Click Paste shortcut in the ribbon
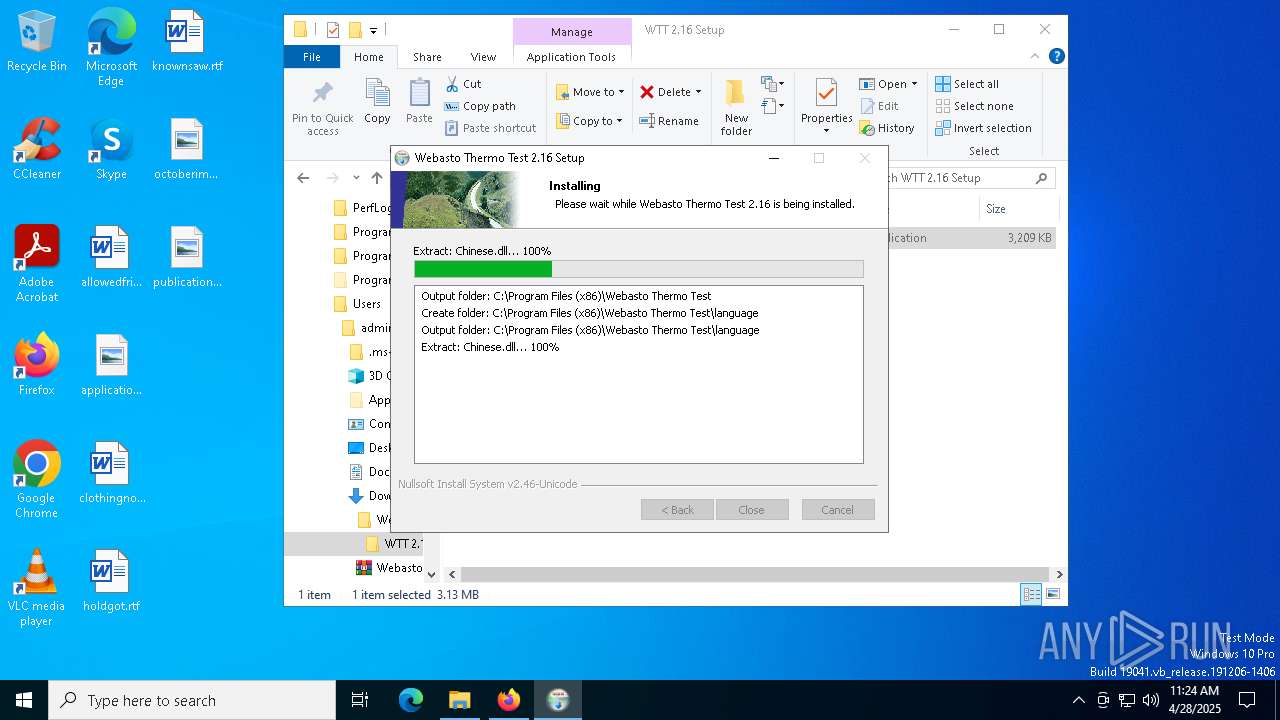The height and width of the screenshot is (720, 1280). tap(490, 128)
